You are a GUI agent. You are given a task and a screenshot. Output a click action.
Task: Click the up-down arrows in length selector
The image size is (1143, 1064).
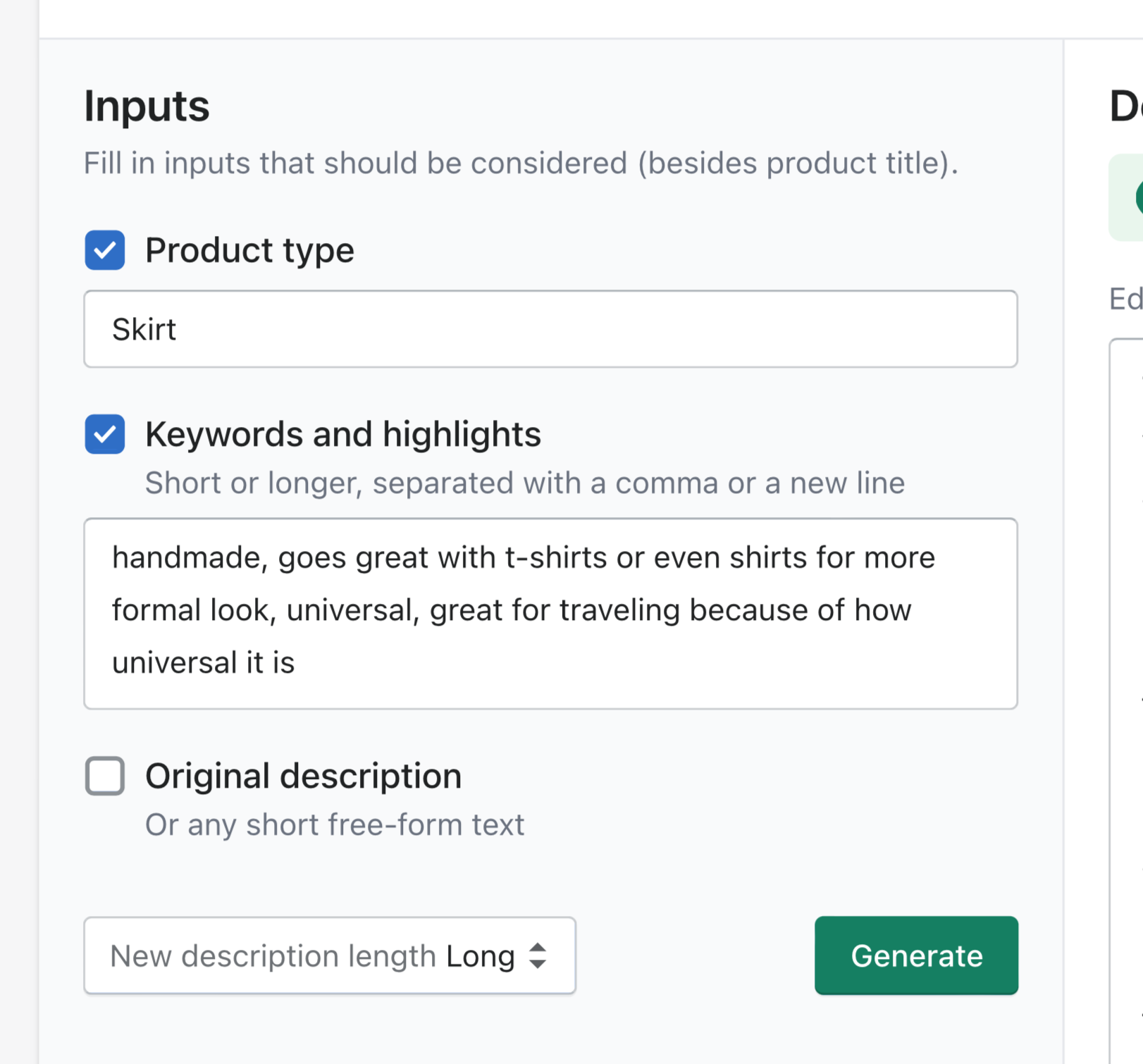pos(538,955)
